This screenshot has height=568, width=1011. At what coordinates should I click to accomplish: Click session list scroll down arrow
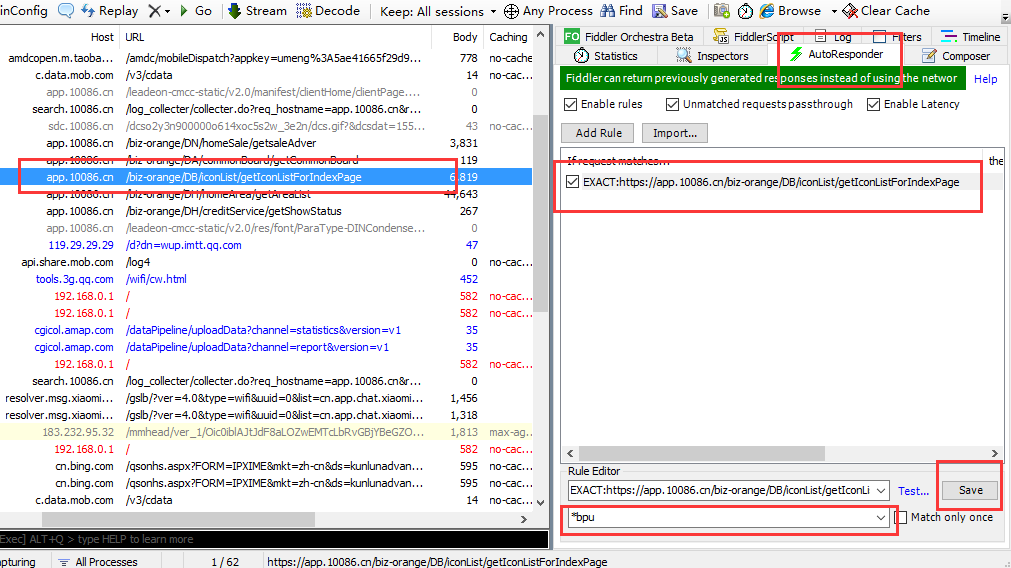(x=540, y=502)
